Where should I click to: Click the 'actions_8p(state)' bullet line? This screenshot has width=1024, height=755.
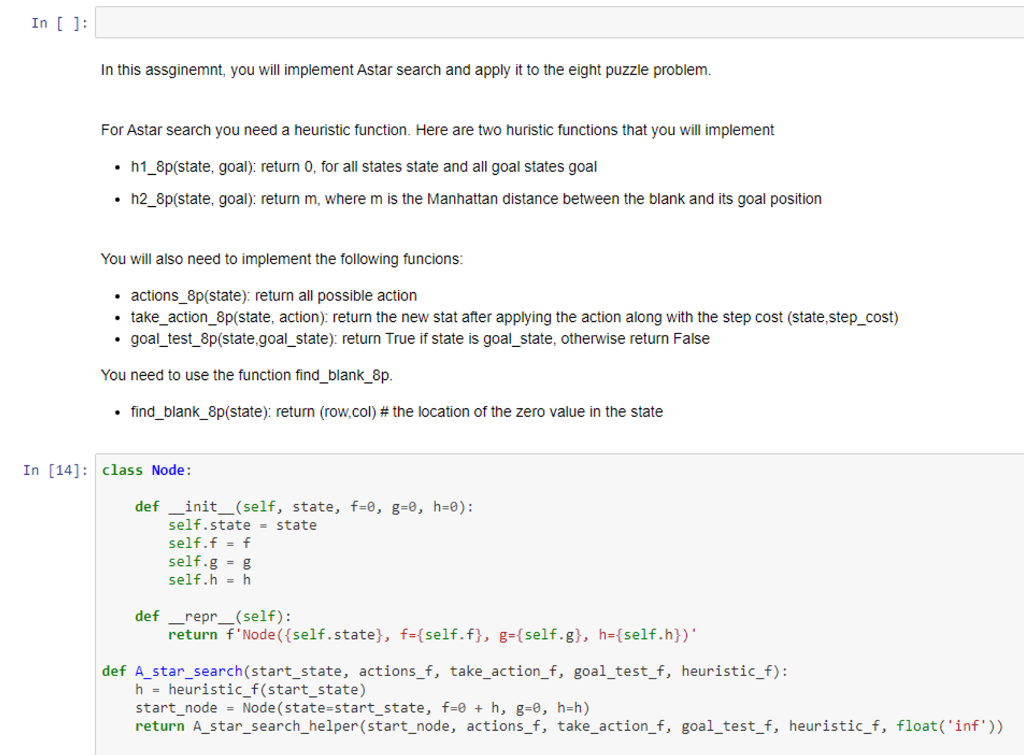click(x=274, y=295)
